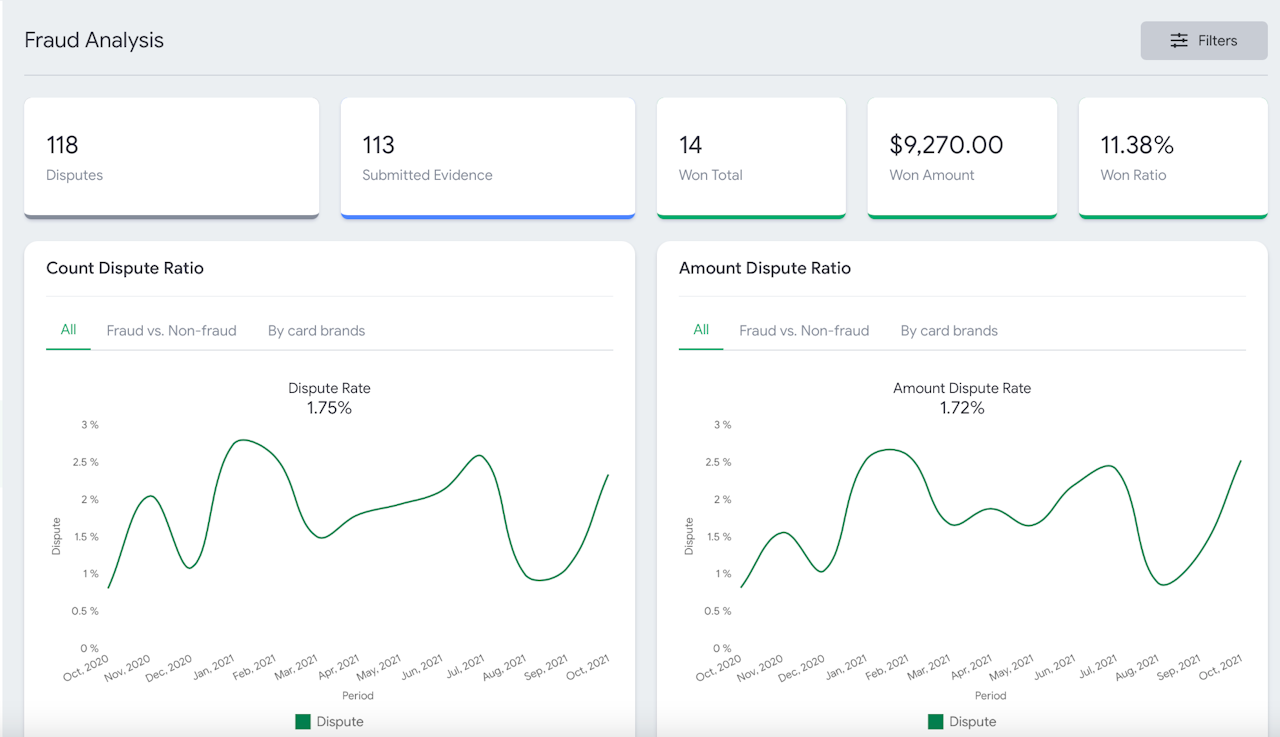The image size is (1280, 737).
Task: Click the 118 Disputes card
Action: (x=171, y=157)
